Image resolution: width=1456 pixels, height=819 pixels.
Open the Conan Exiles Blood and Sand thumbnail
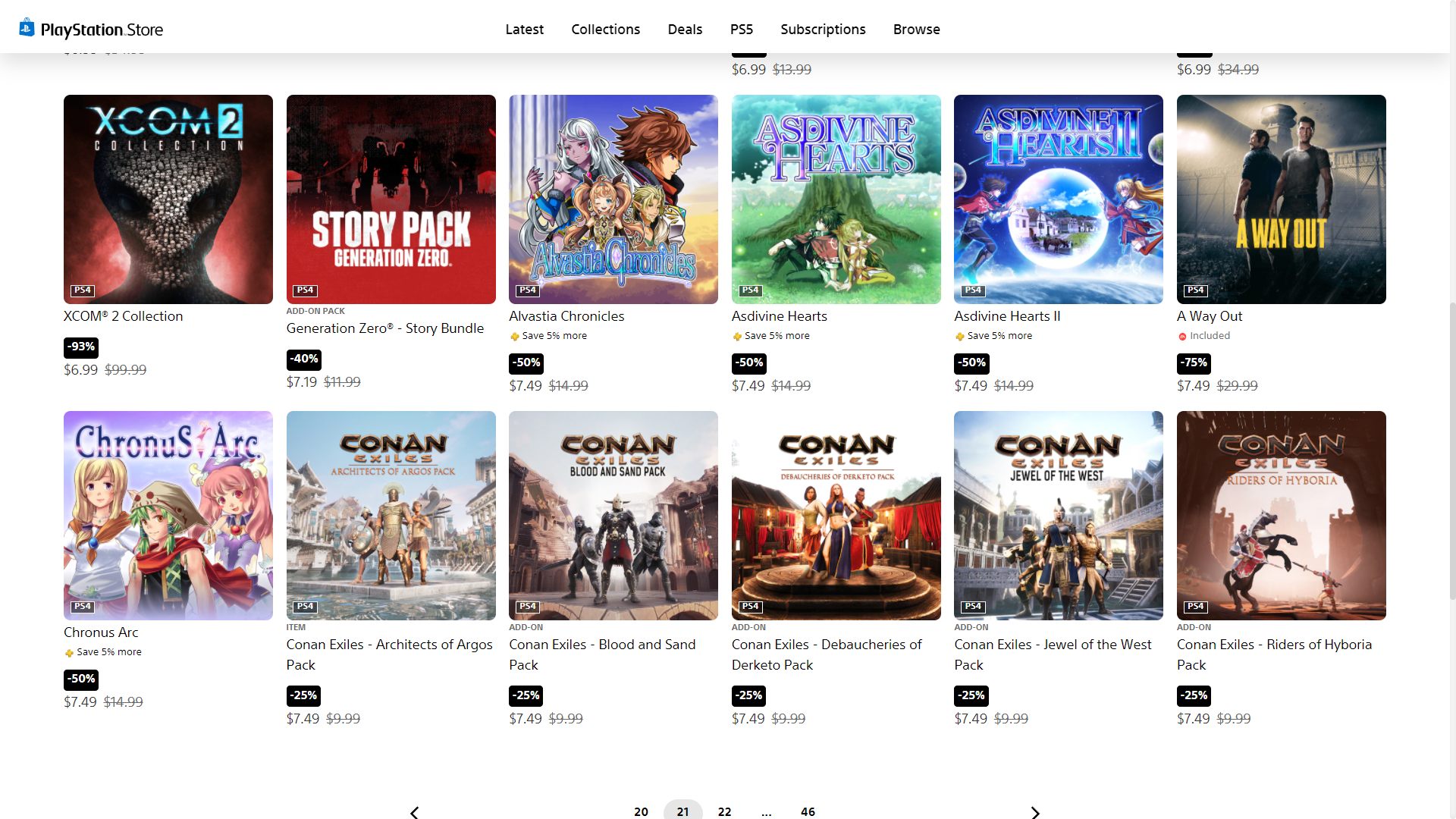click(613, 516)
